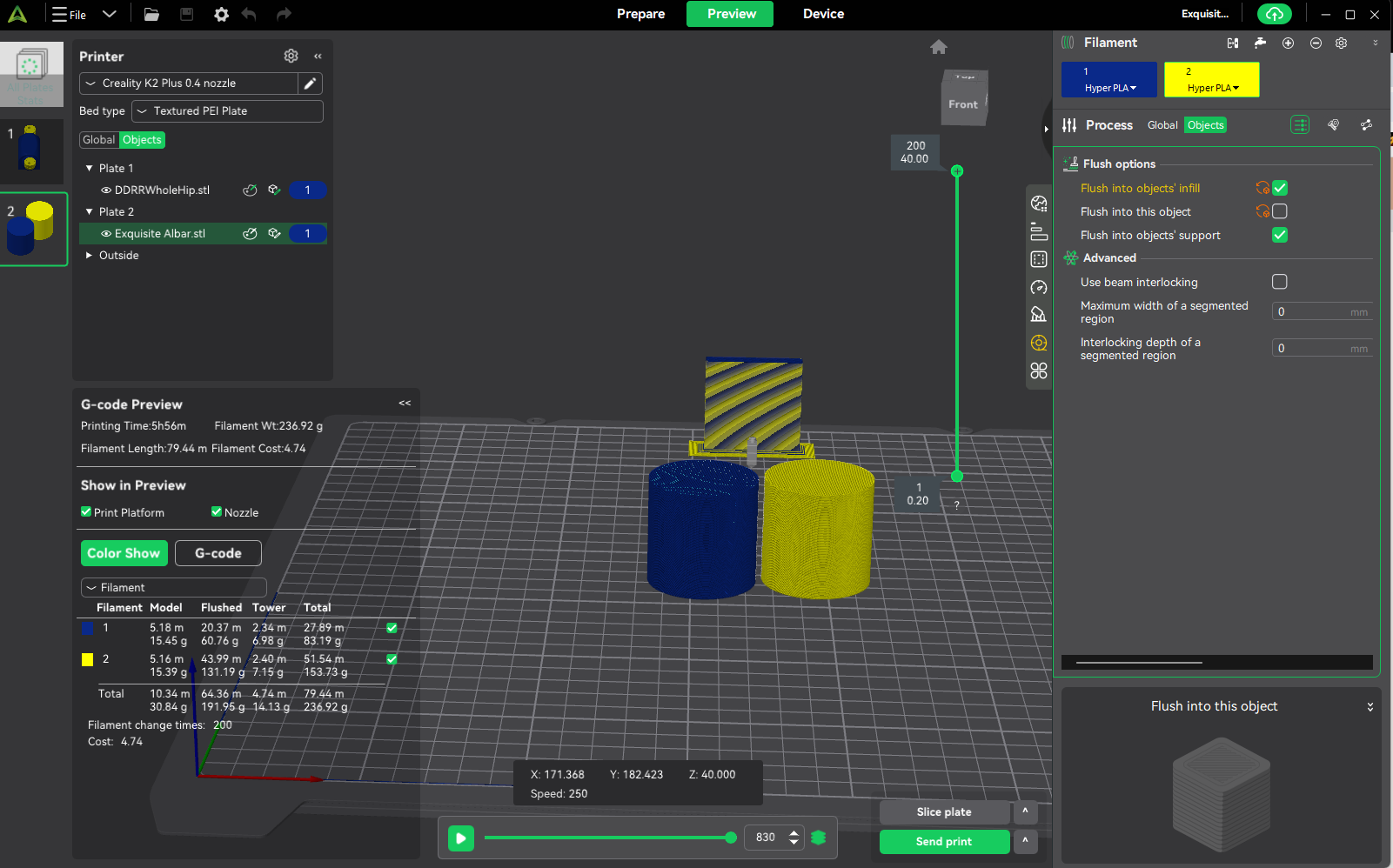Image resolution: width=1393 pixels, height=868 pixels.
Task: Open filament 2 Hyper PLA dropdown
Action: (1212, 88)
